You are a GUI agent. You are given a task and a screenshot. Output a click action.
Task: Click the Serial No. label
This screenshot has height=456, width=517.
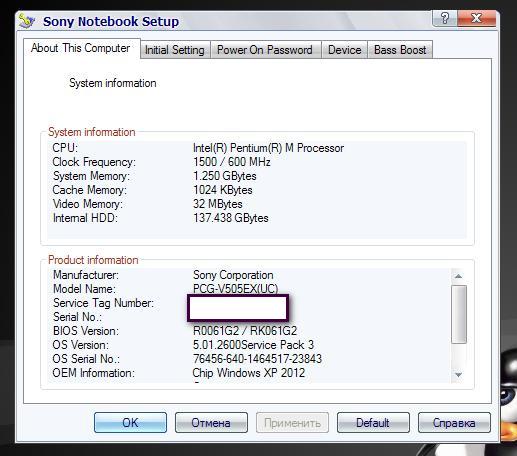point(77,317)
